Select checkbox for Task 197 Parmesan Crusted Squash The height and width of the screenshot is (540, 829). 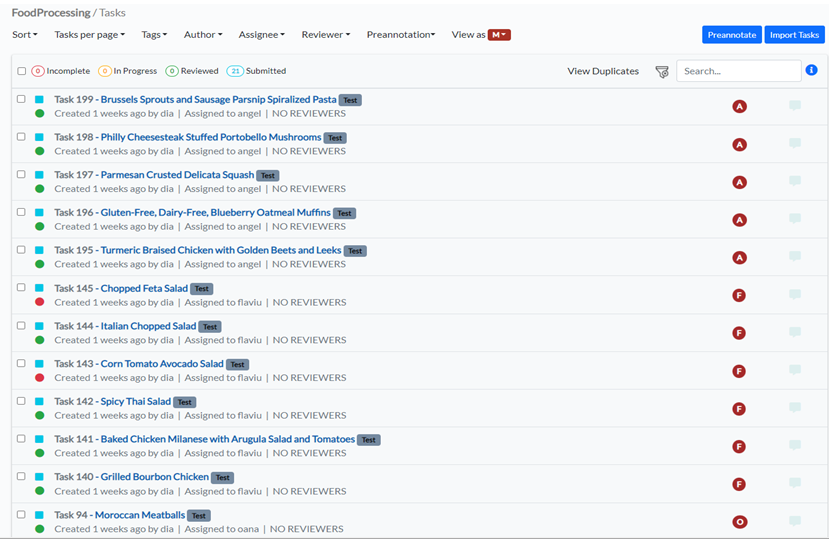(21, 174)
